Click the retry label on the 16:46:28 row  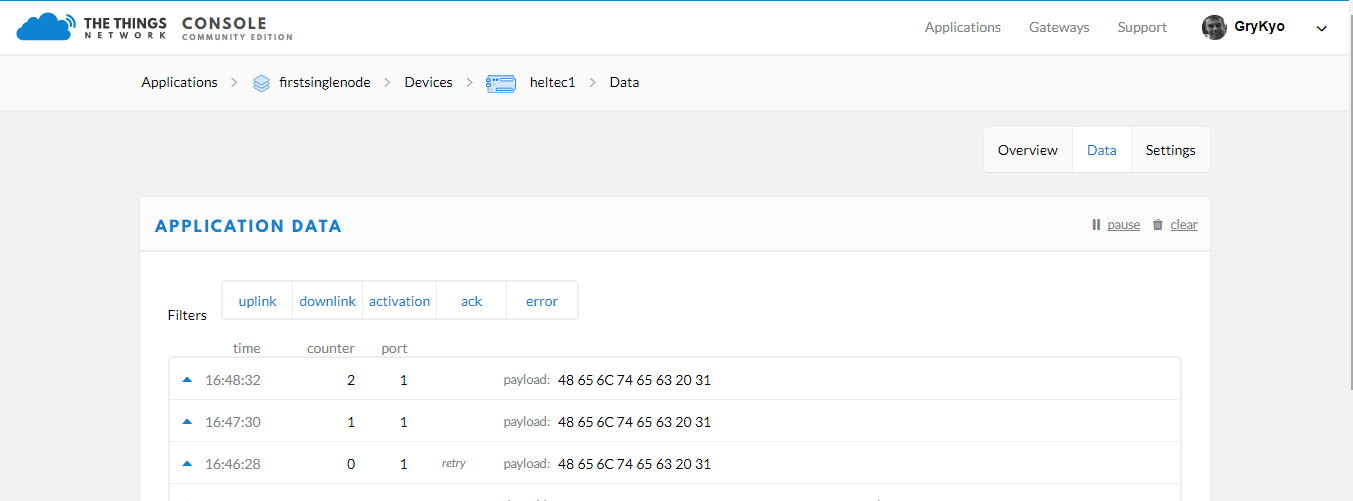[x=454, y=464]
